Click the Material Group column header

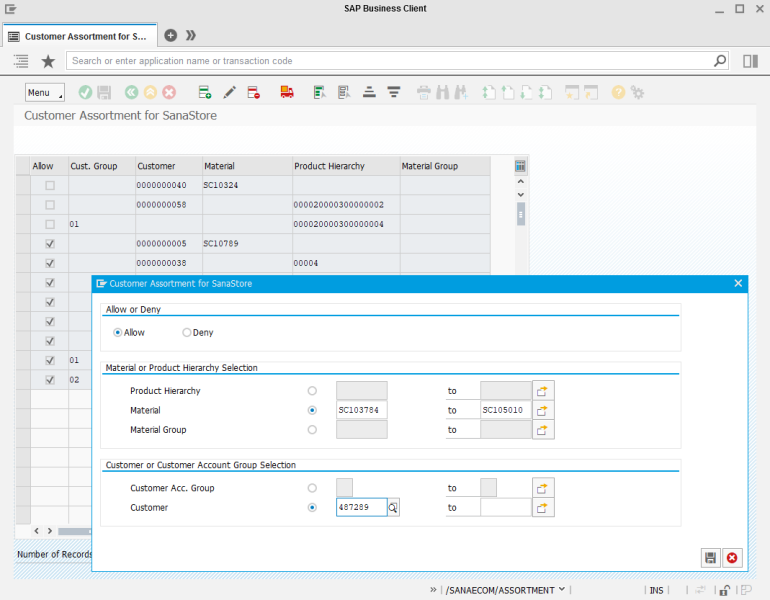pyautogui.click(x=445, y=166)
